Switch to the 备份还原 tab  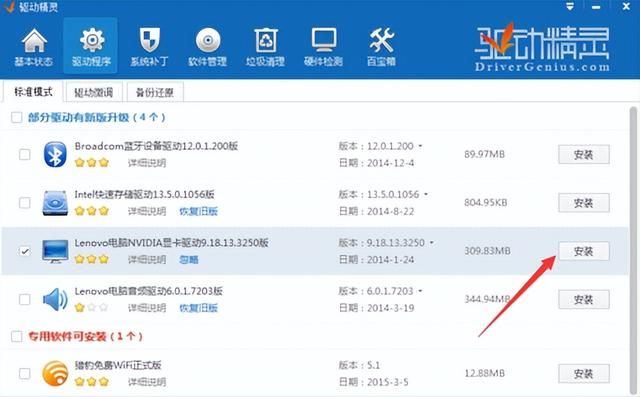[x=155, y=92]
